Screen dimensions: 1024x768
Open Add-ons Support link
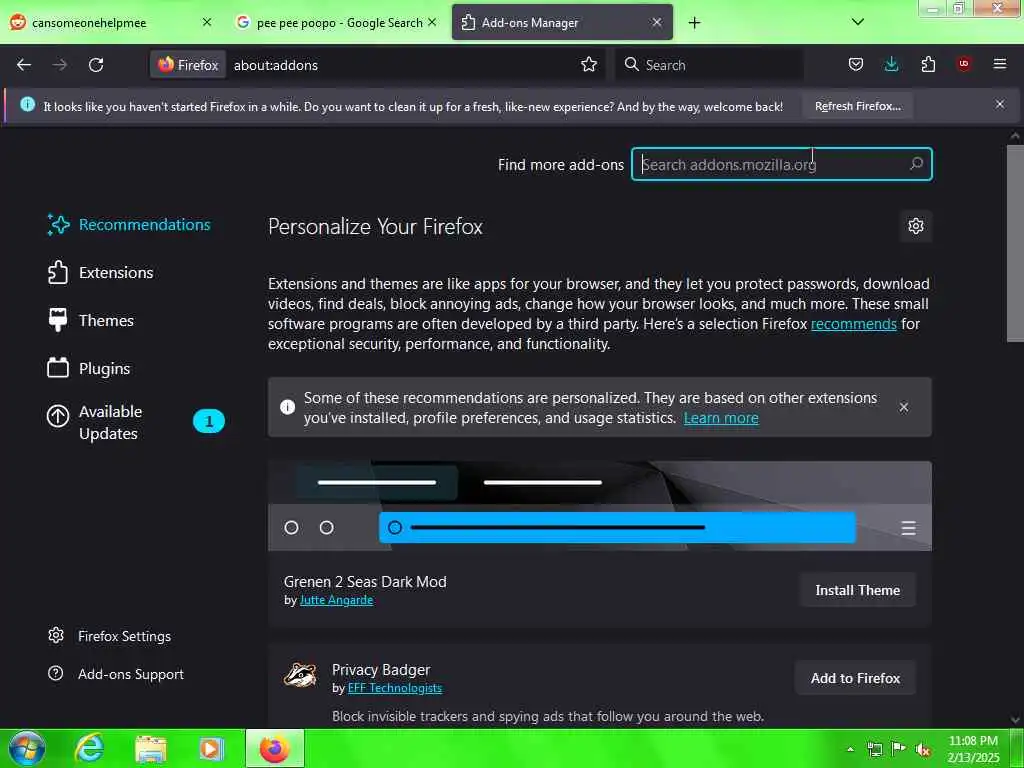116,674
